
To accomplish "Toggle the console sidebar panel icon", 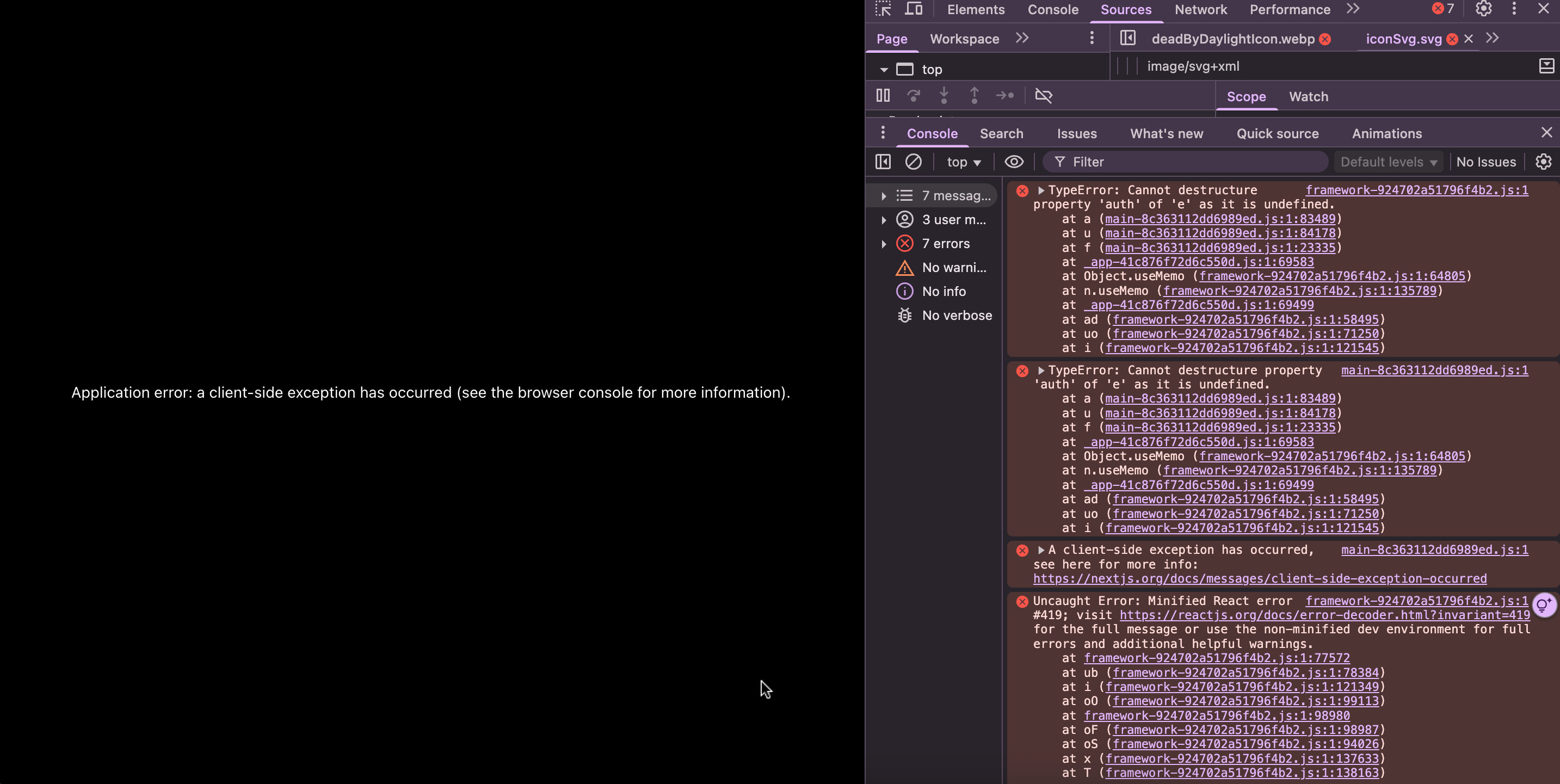I will [883, 162].
